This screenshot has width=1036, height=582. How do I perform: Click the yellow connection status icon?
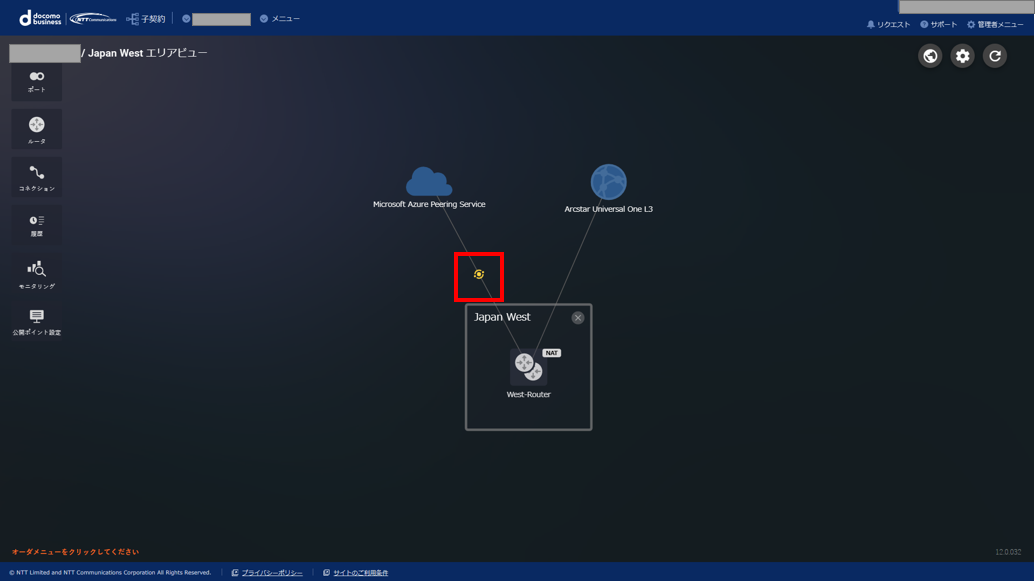pos(479,274)
